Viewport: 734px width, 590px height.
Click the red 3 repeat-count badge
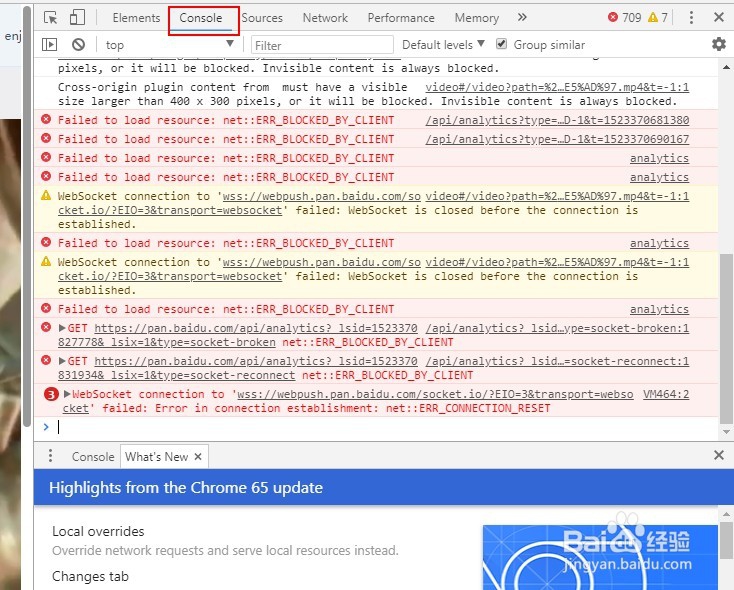click(51, 394)
